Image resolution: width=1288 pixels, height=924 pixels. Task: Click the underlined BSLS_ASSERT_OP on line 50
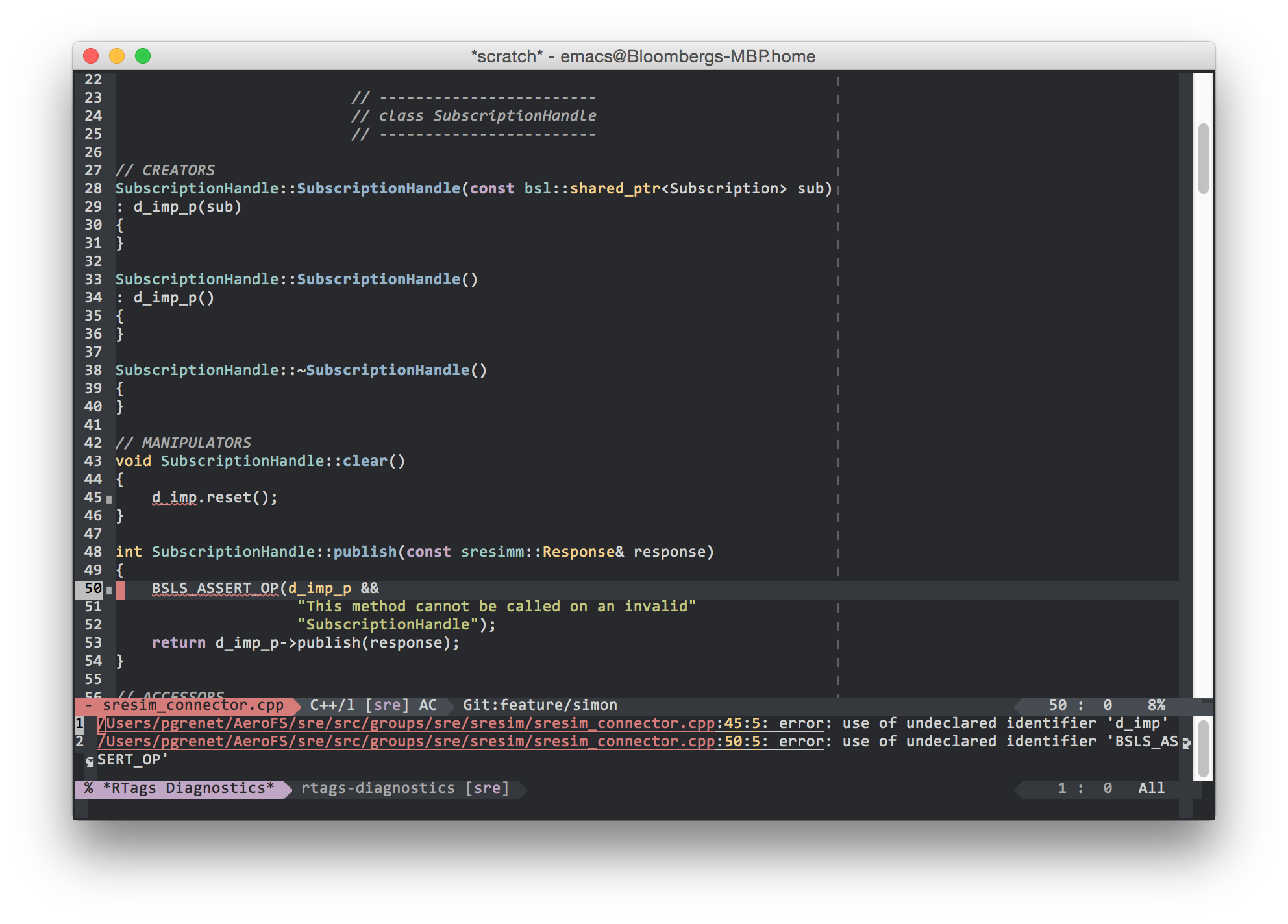click(215, 589)
